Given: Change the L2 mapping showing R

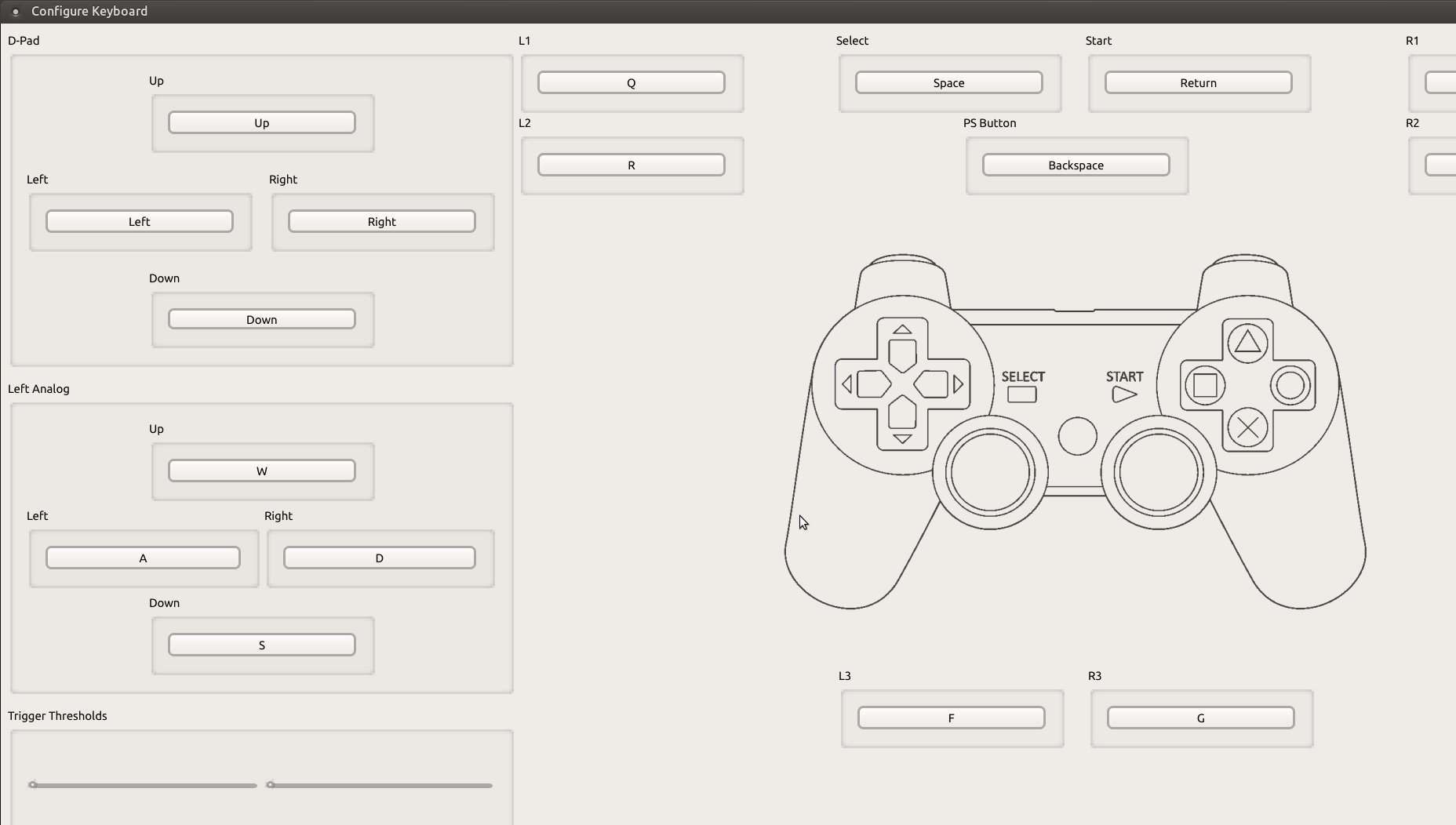Looking at the screenshot, I should 631,165.
